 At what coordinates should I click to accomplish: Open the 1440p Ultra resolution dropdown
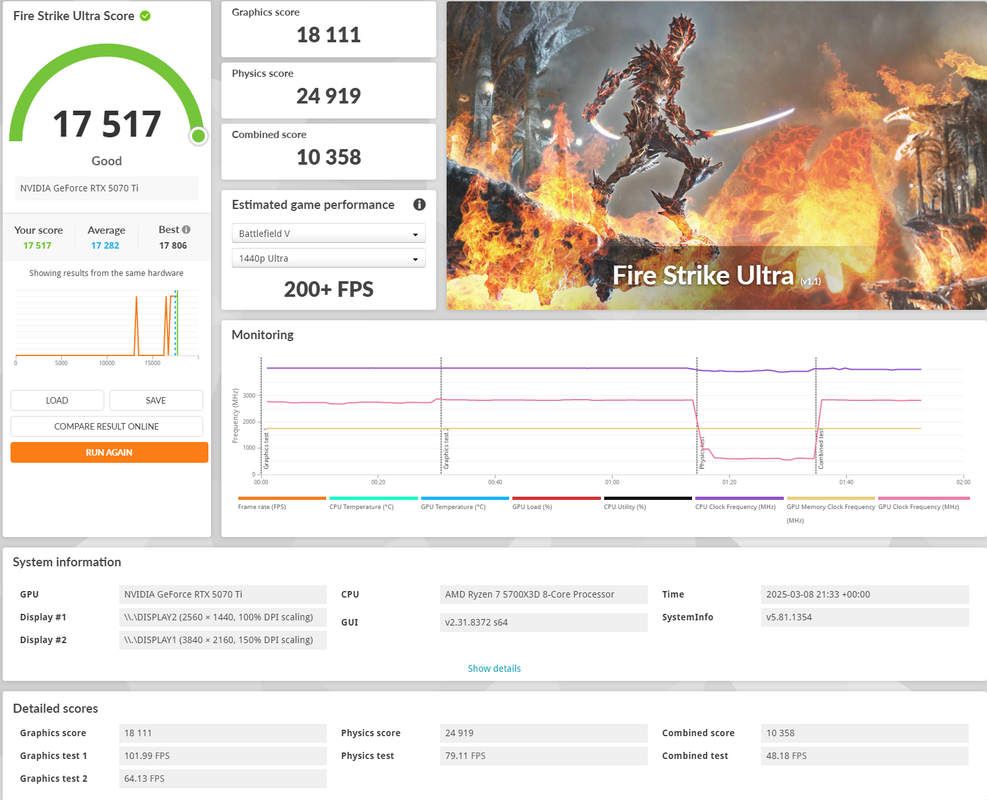point(329,258)
